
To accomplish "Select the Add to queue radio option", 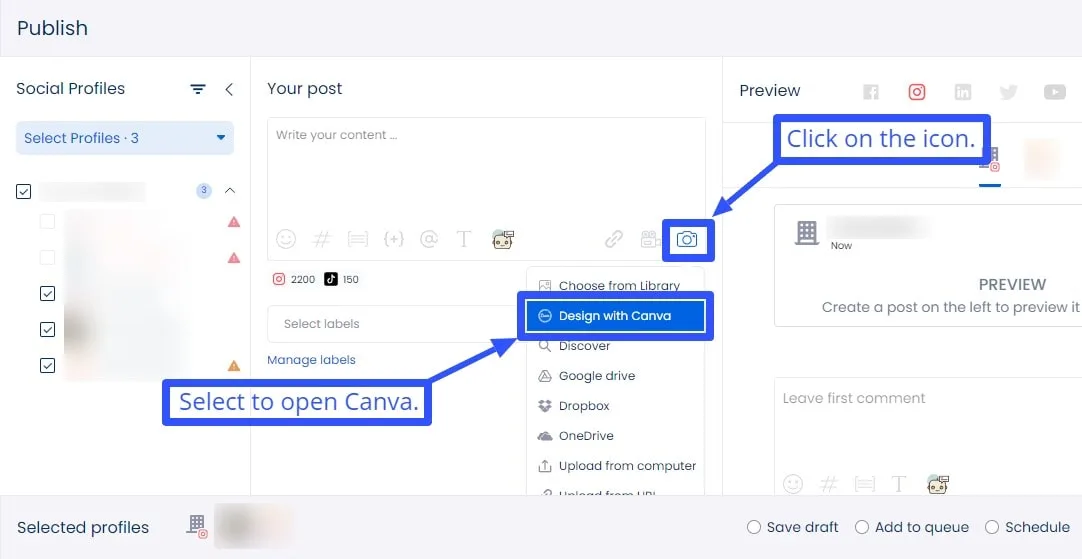I will click(x=862, y=527).
